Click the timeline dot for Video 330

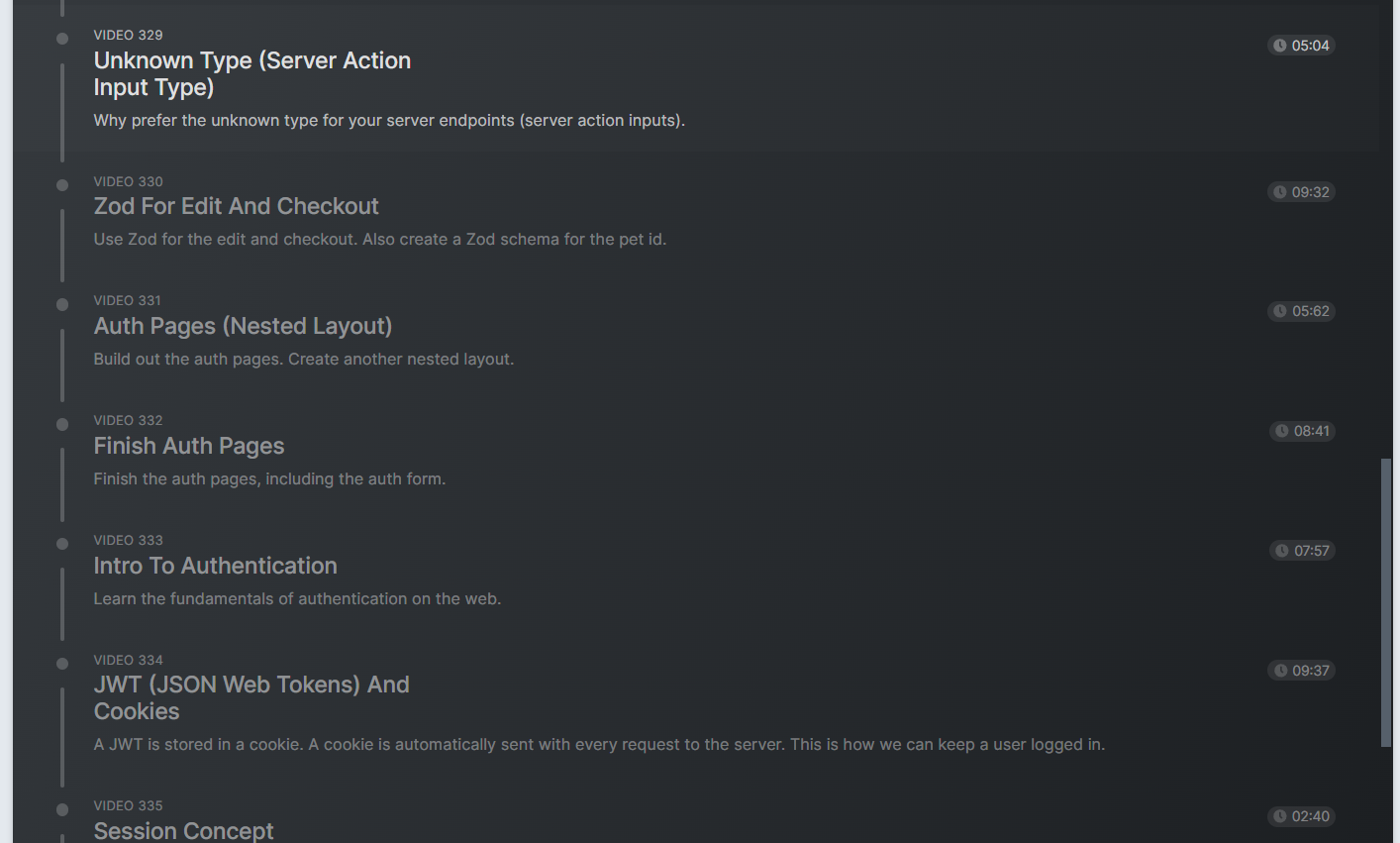62,185
